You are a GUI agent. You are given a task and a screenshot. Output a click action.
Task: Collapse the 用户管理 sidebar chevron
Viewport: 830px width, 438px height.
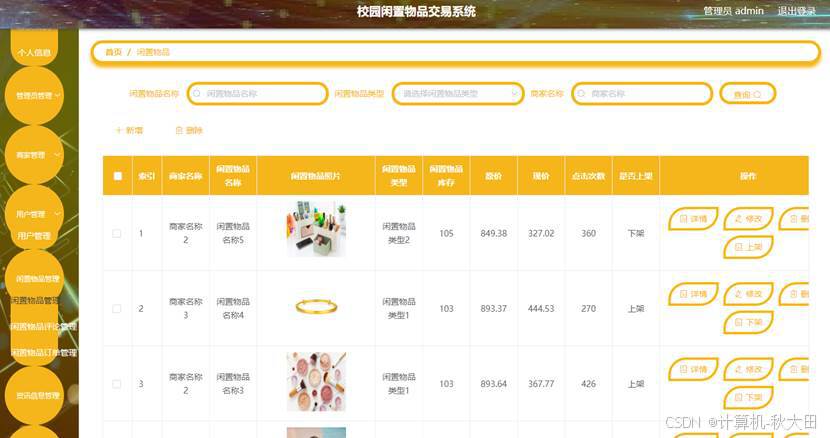coord(58,214)
